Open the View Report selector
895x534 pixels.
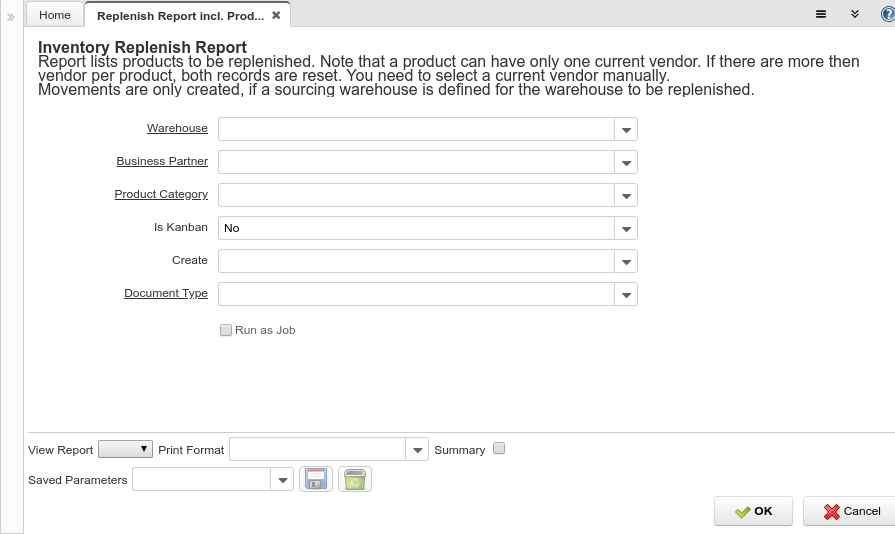tap(126, 450)
